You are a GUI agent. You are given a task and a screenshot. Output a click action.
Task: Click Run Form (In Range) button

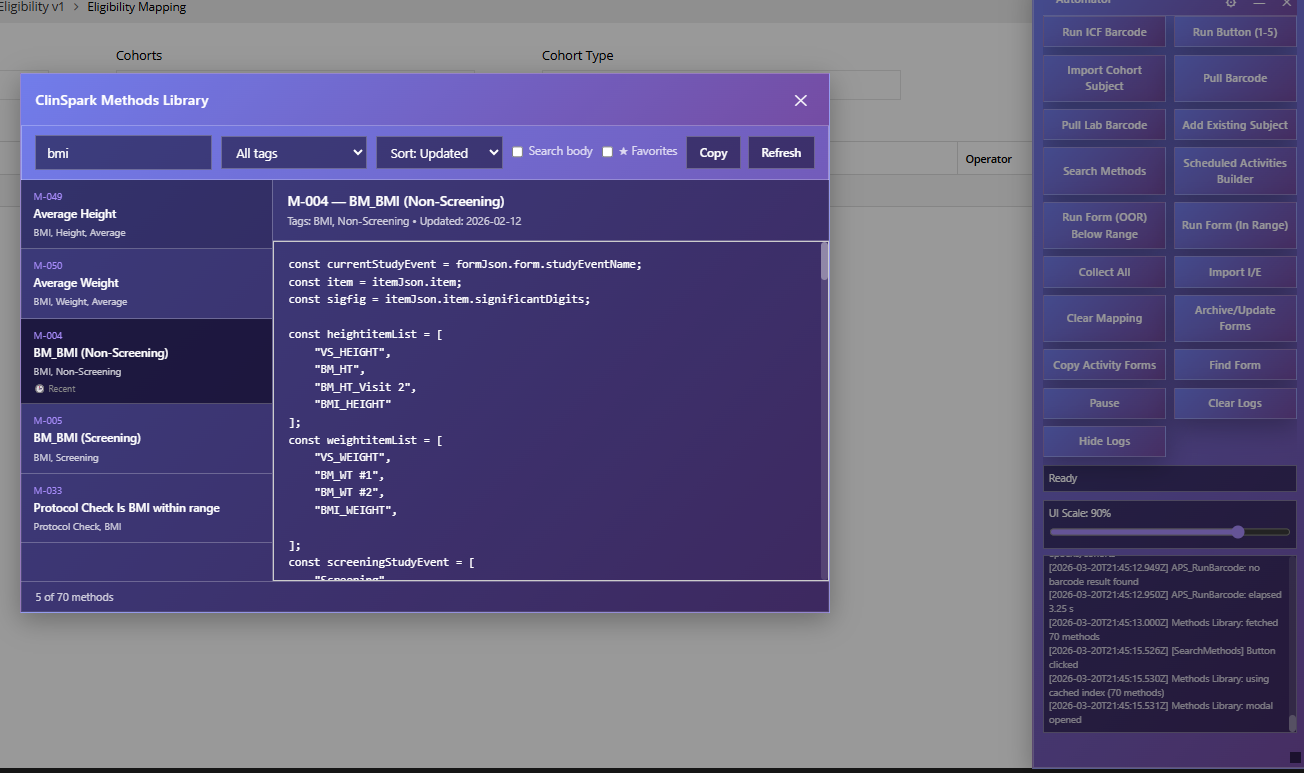click(1235, 225)
